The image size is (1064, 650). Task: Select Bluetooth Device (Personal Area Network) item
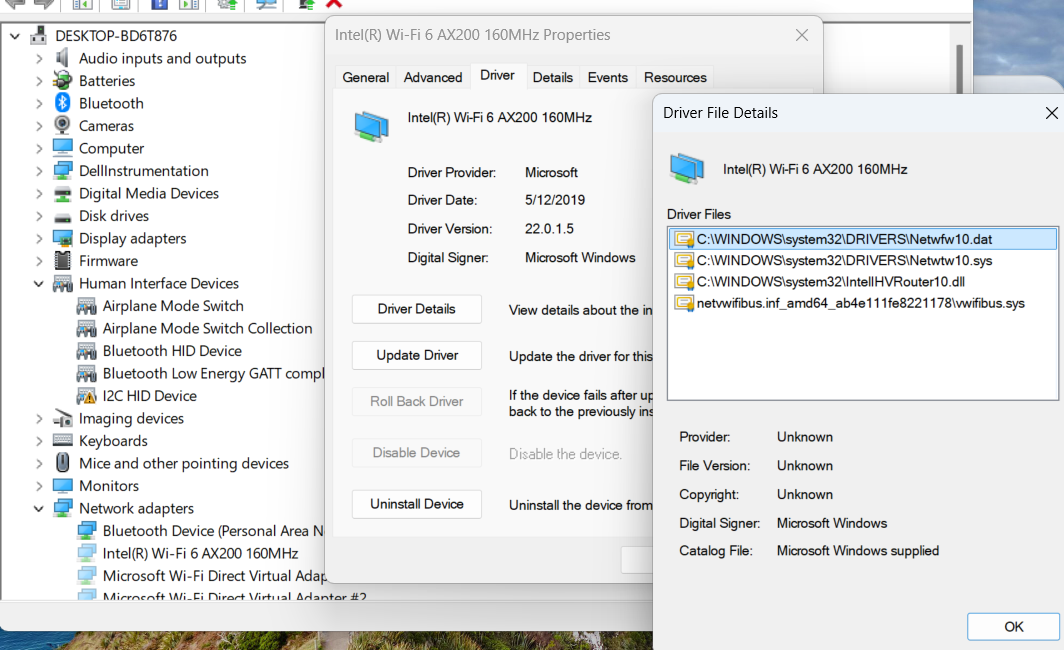click(x=213, y=531)
